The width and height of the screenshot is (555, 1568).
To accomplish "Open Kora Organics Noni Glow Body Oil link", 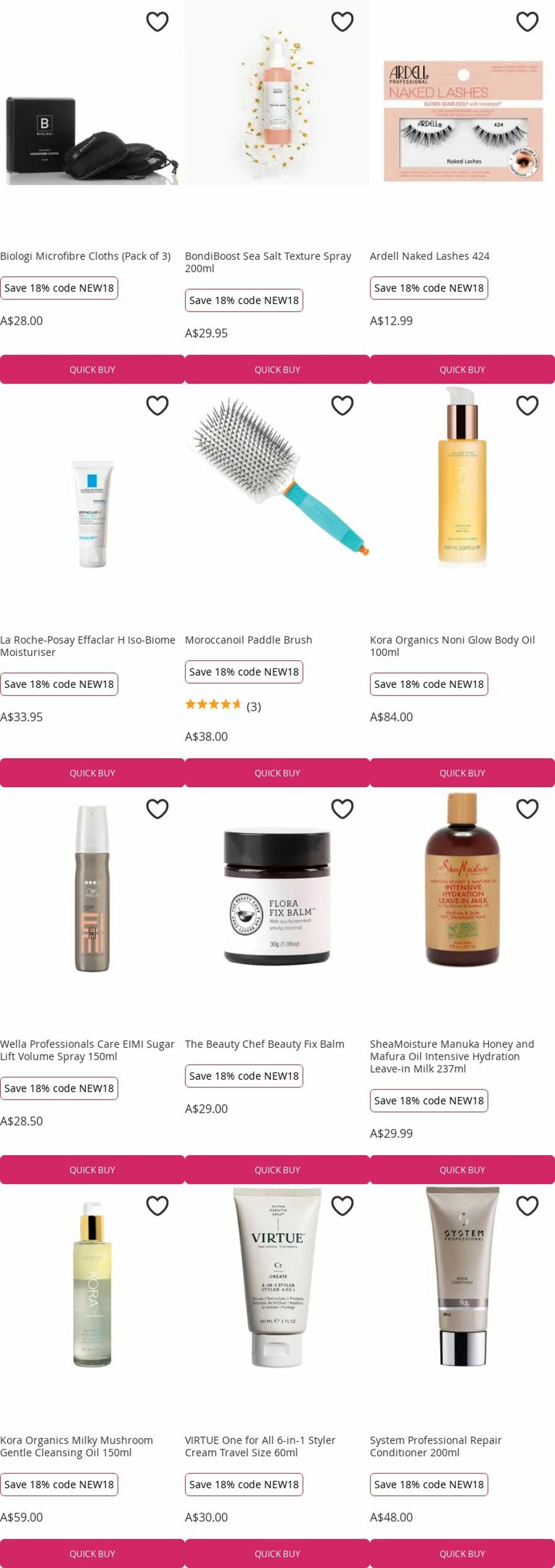I will coord(452,646).
